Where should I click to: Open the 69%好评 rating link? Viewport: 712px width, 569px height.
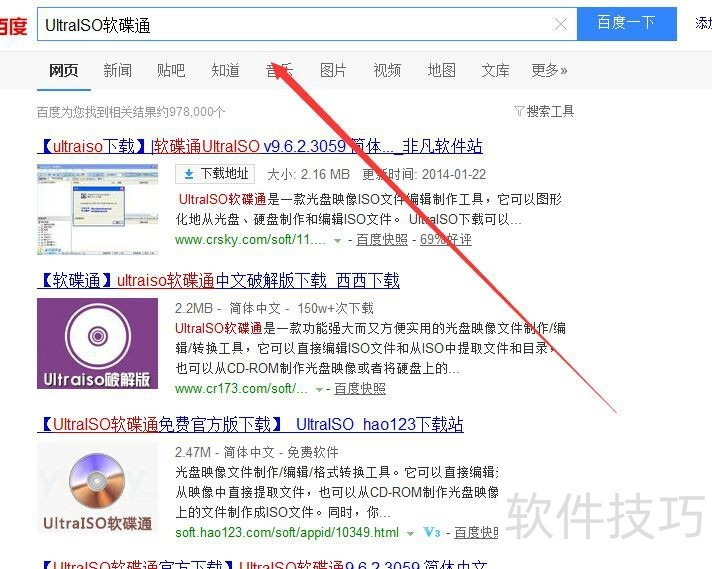445,239
